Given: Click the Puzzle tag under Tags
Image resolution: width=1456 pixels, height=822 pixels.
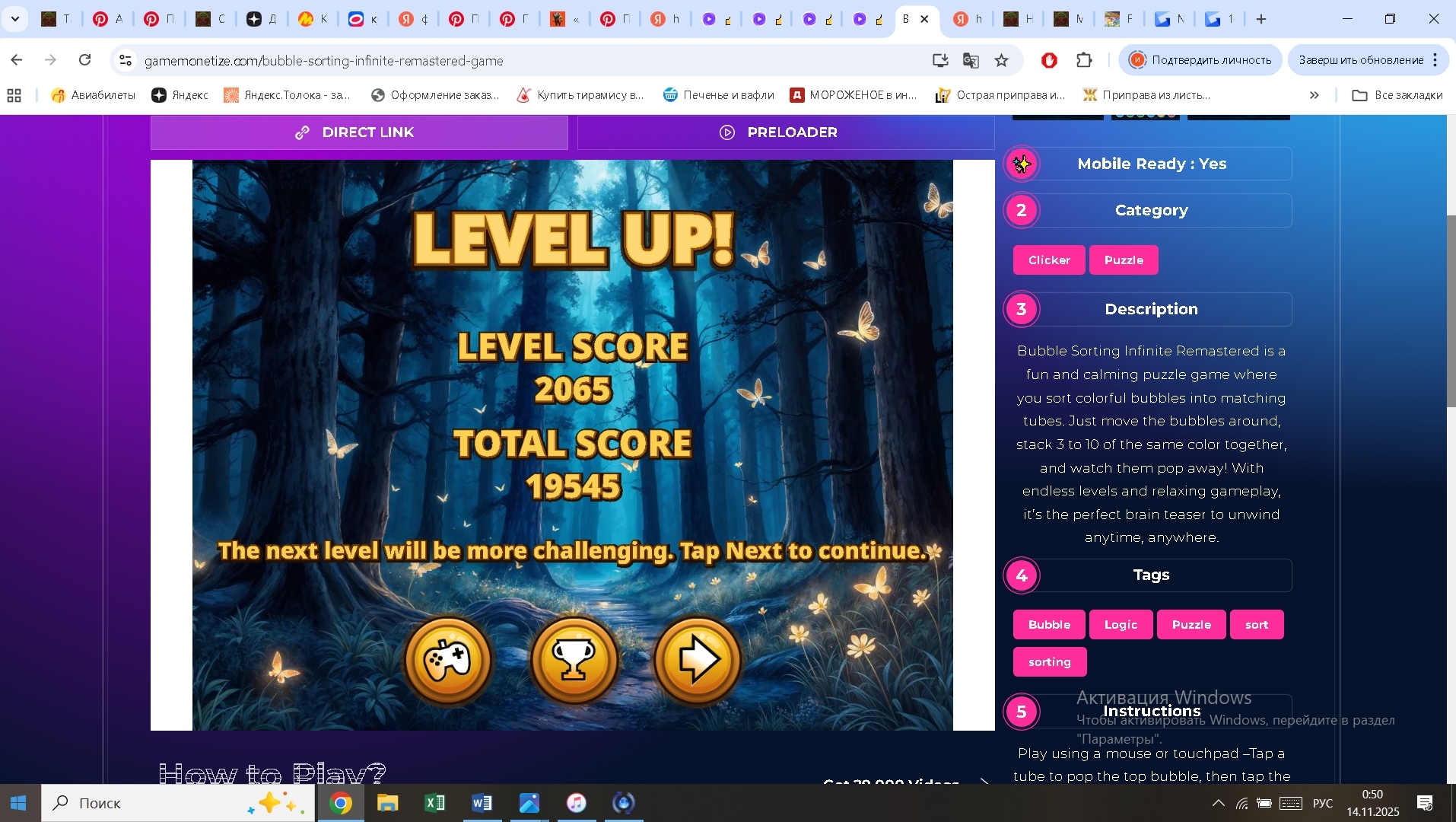Looking at the screenshot, I should [1191, 625].
